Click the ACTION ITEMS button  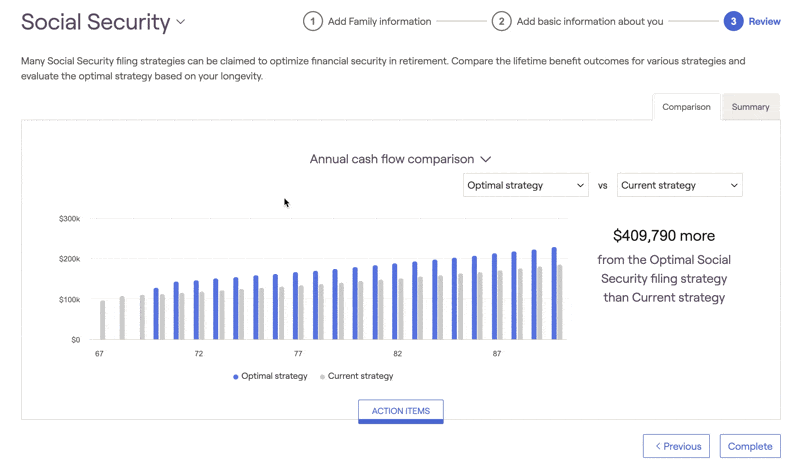[x=401, y=411]
